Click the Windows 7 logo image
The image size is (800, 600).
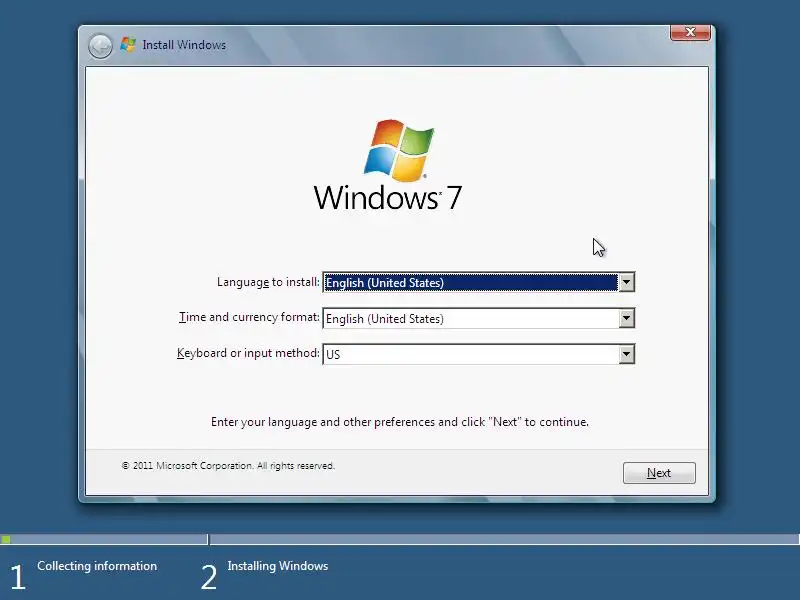point(388,165)
